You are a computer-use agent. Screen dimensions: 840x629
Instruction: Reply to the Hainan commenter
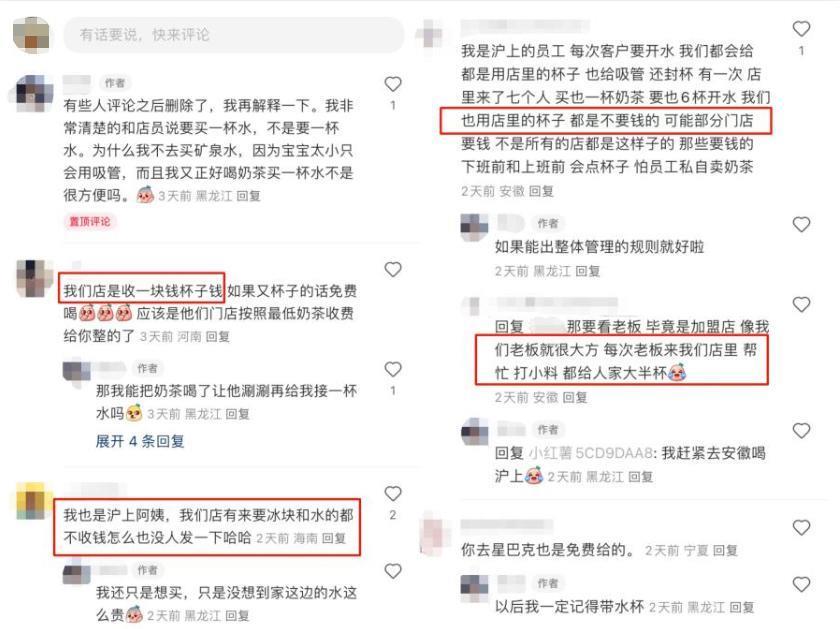333,538
